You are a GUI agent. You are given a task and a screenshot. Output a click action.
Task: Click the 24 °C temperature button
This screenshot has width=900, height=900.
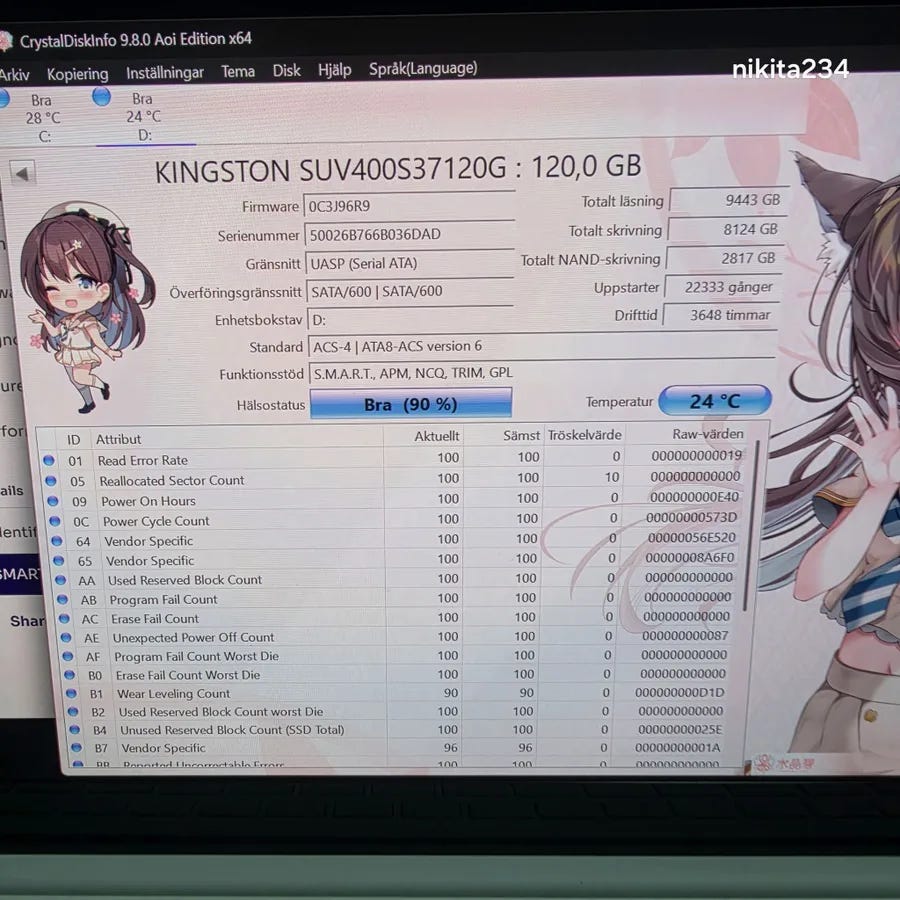[715, 401]
